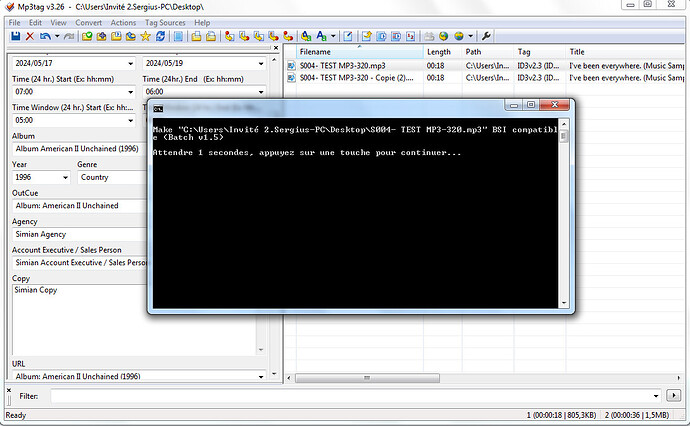The width and height of the screenshot is (690, 426).
Task: Open the dropdown arrow next to tag-sources globe
Action: tap(470, 36)
